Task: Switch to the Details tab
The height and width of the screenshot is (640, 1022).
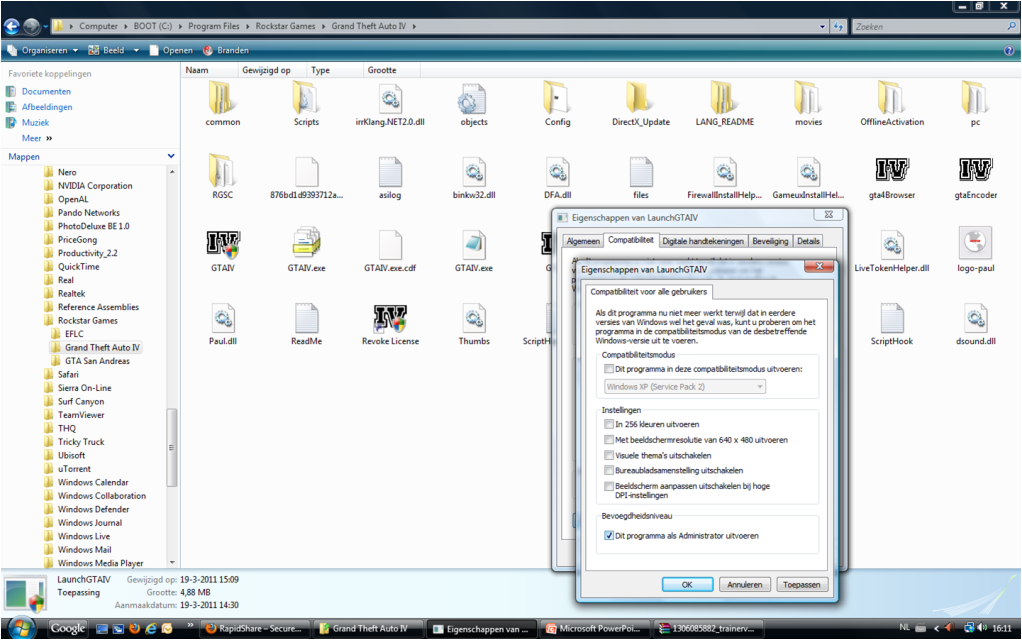Action: (x=808, y=241)
